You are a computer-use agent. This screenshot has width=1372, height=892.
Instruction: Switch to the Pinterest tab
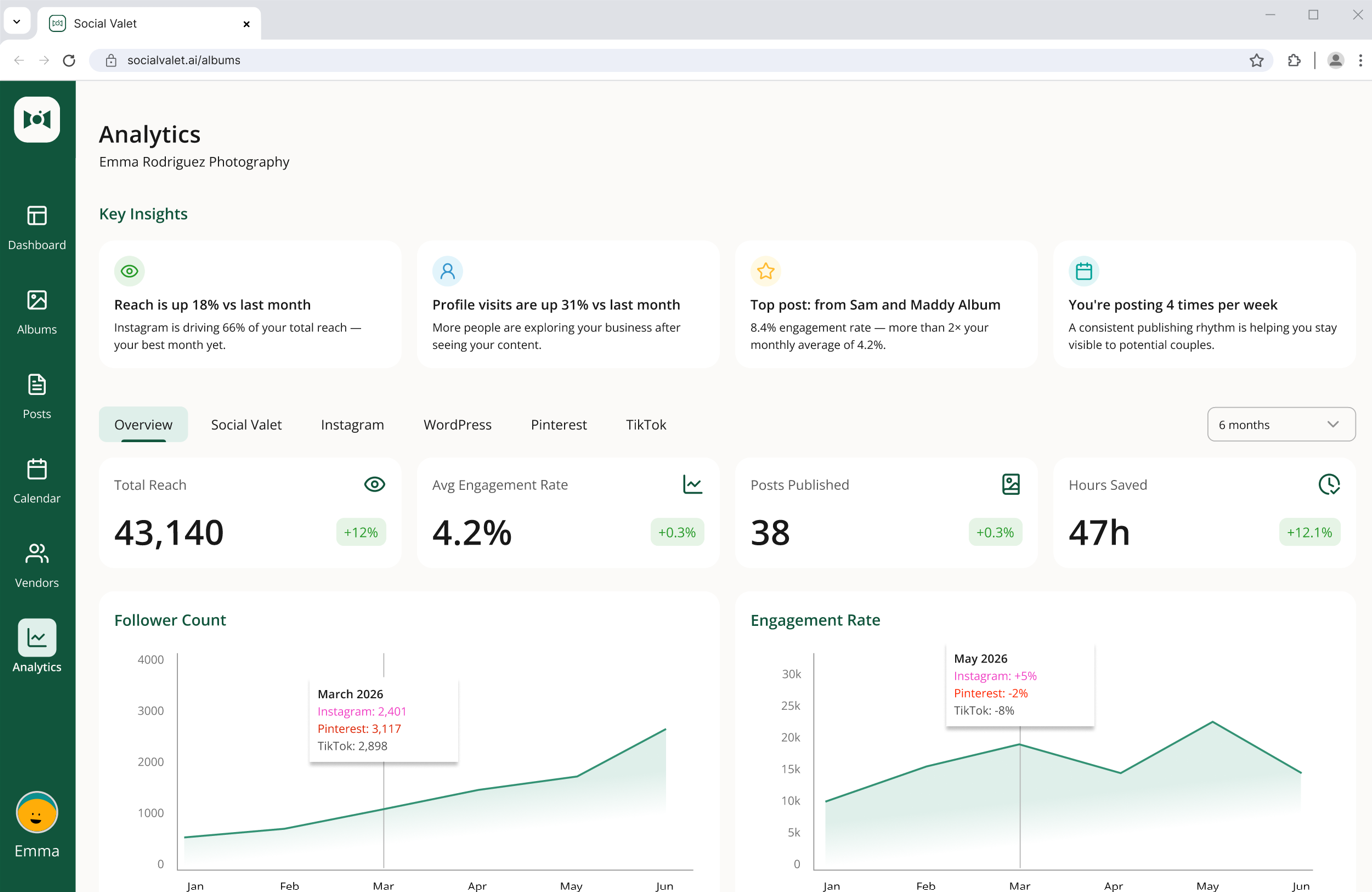(x=559, y=425)
